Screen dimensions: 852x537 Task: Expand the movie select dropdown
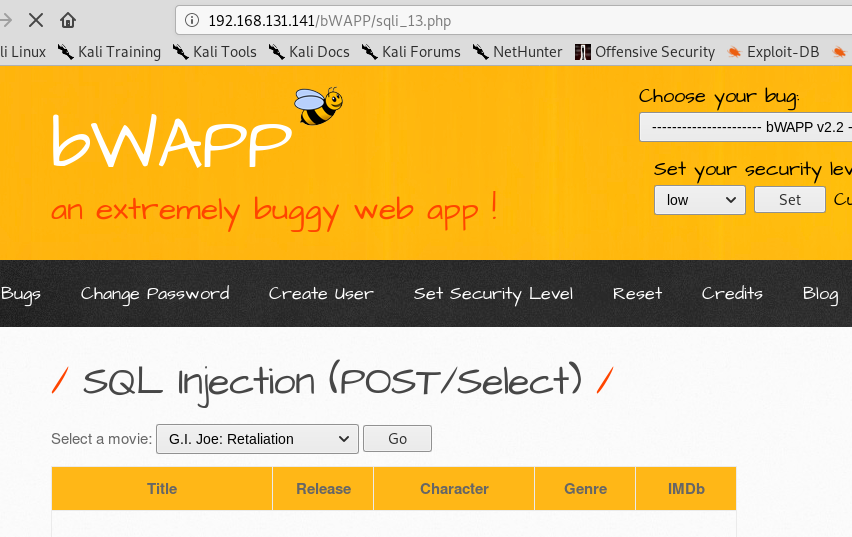point(258,439)
